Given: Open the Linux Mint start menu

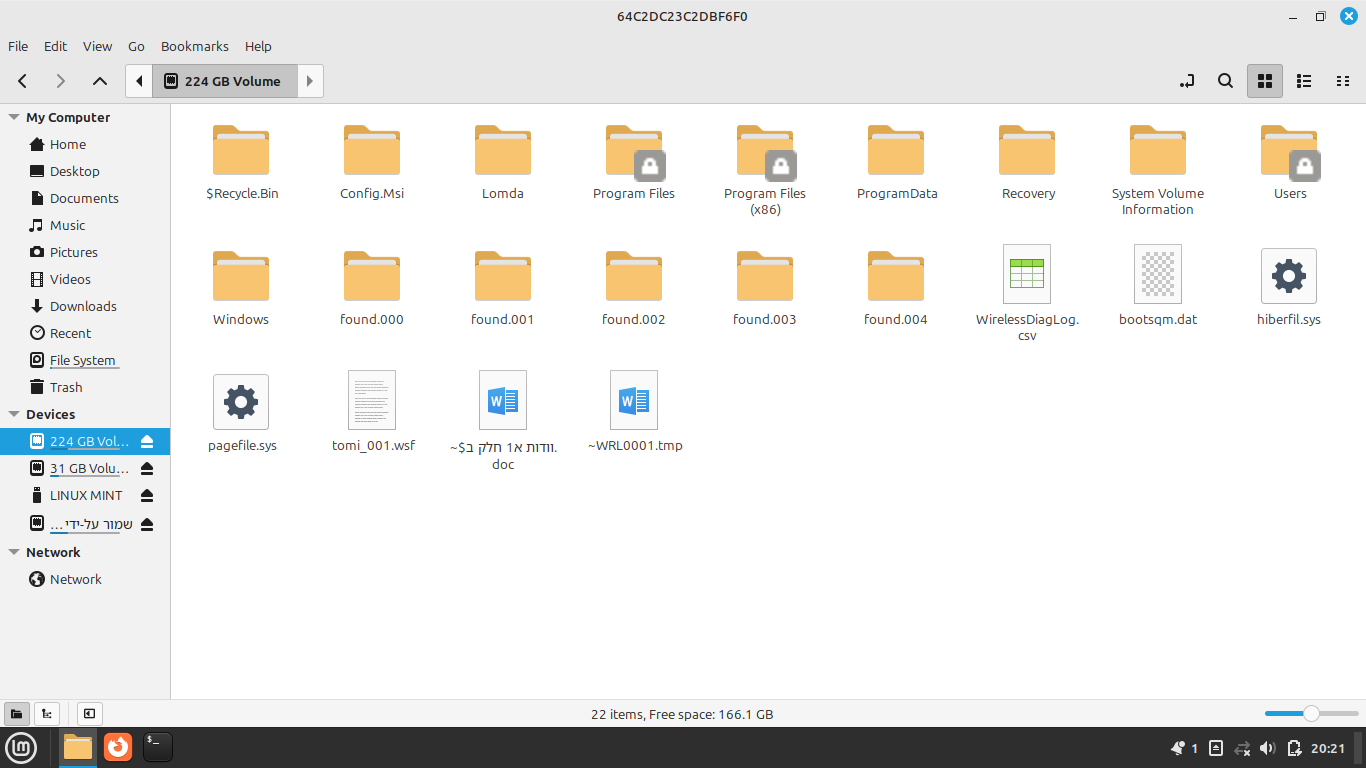Looking at the screenshot, I should [x=22, y=747].
